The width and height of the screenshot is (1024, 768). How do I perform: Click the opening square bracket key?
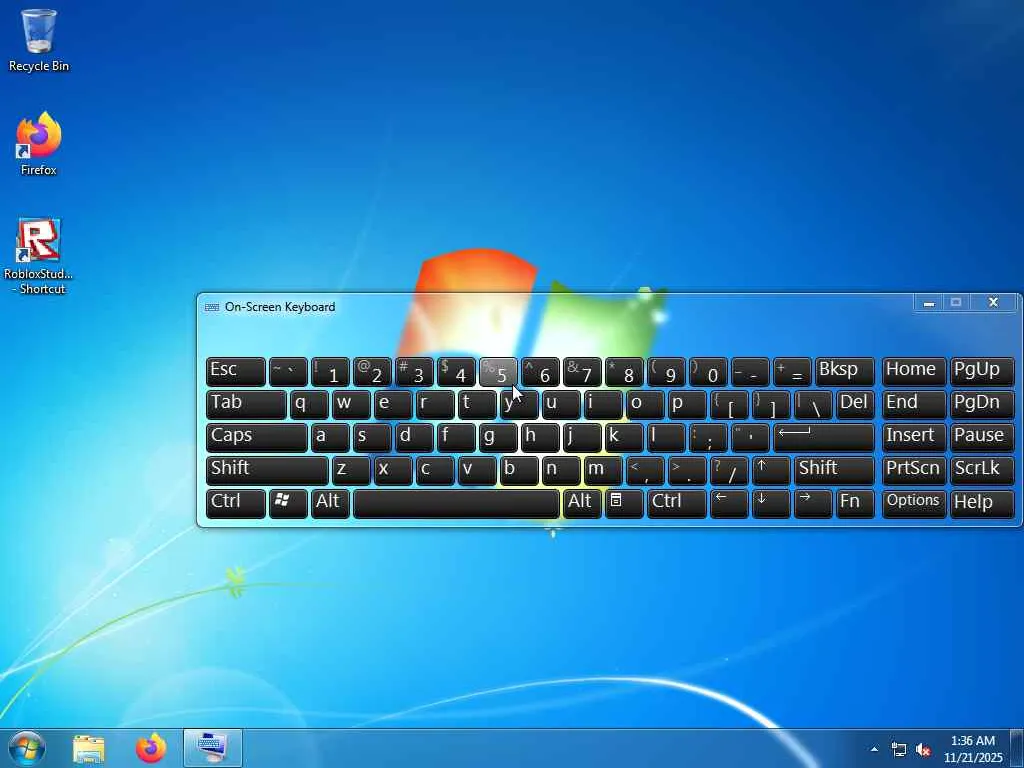(x=729, y=404)
